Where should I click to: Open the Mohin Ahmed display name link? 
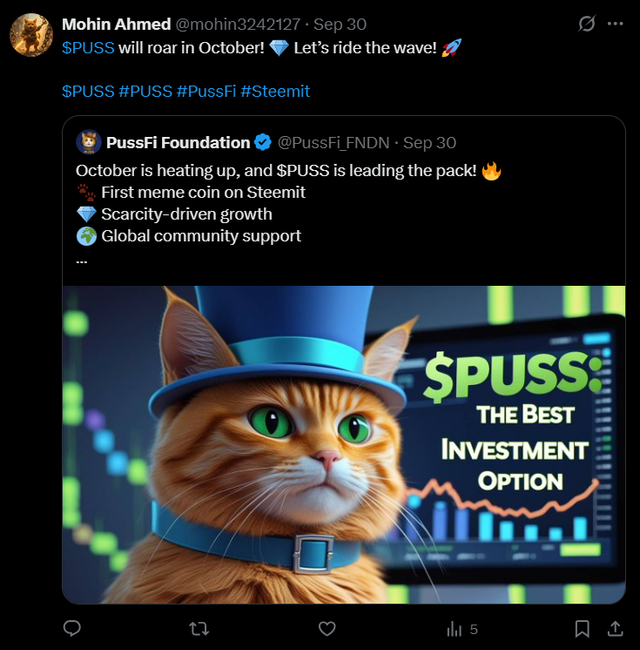click(116, 24)
